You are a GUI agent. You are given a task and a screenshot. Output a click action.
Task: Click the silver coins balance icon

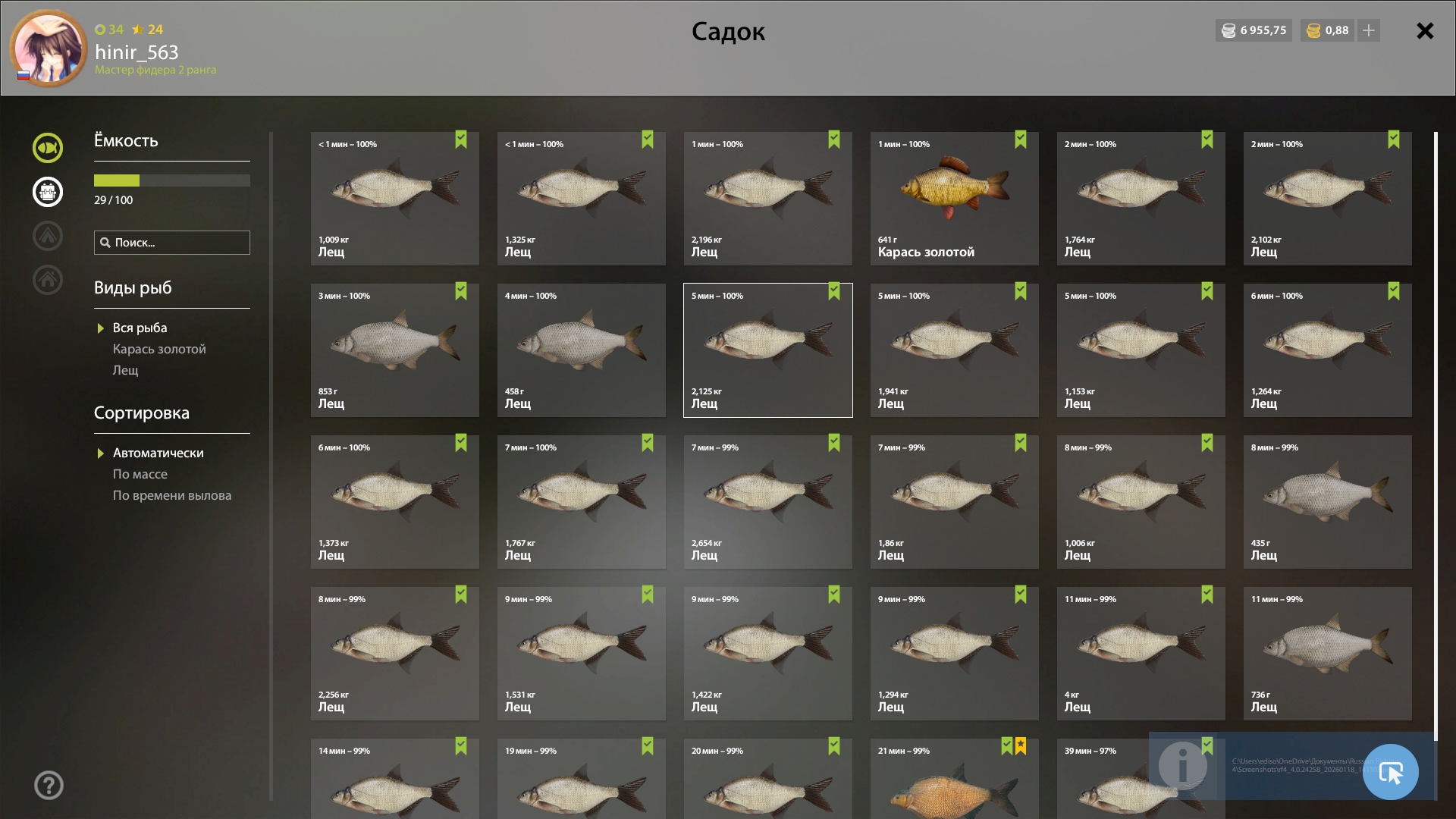[x=1228, y=30]
